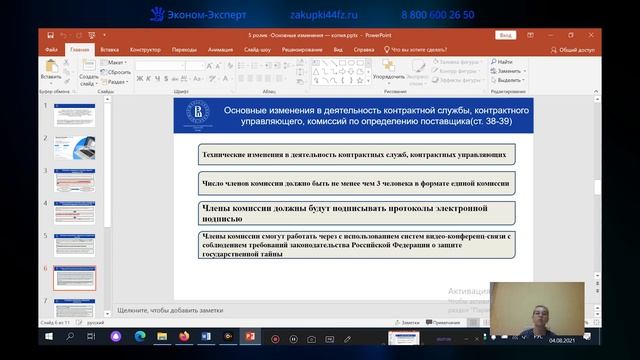Select slide 5 thumbnail
This screenshot has height=360, width=640.
74,245
